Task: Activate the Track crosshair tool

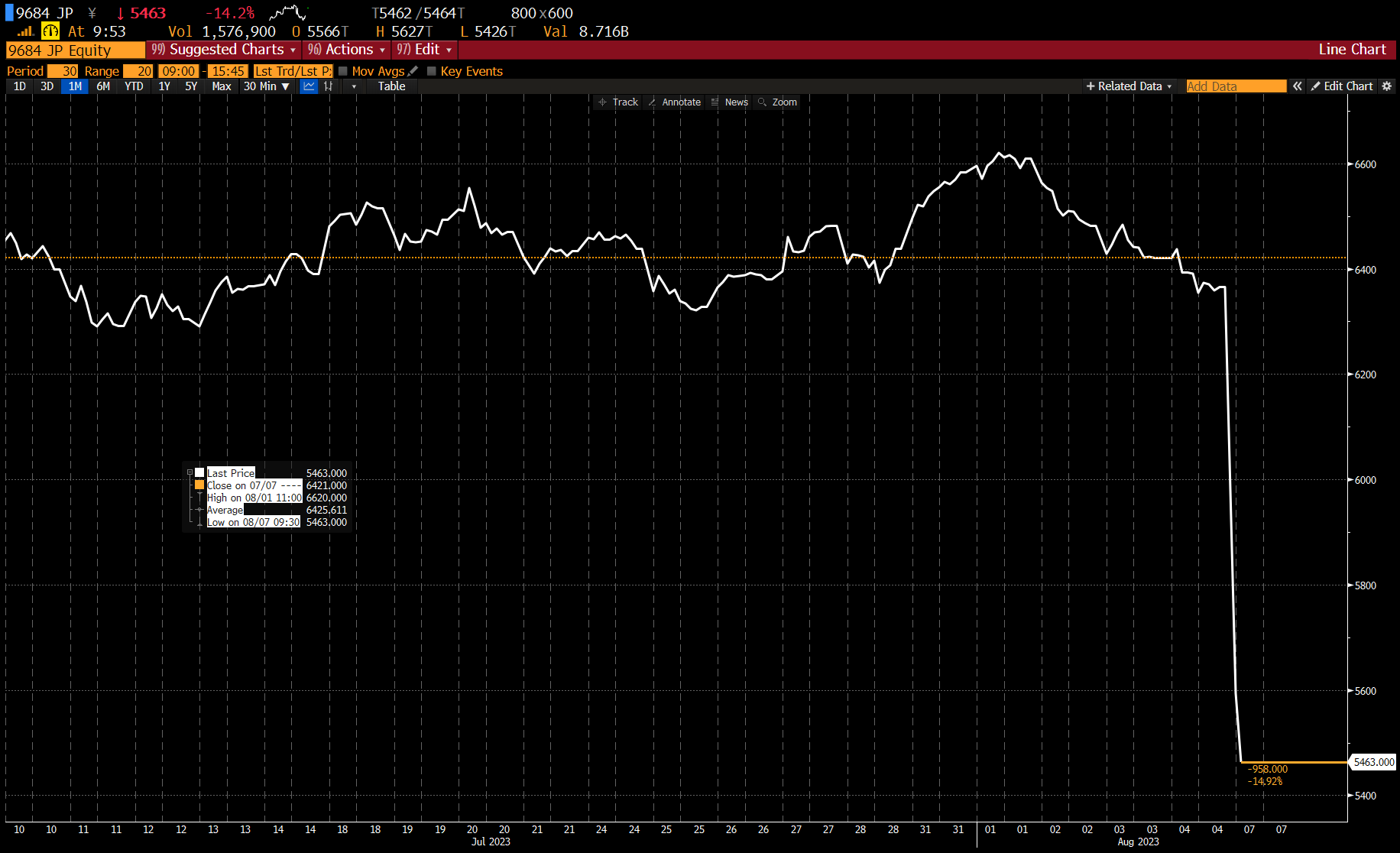Action: pos(618,102)
